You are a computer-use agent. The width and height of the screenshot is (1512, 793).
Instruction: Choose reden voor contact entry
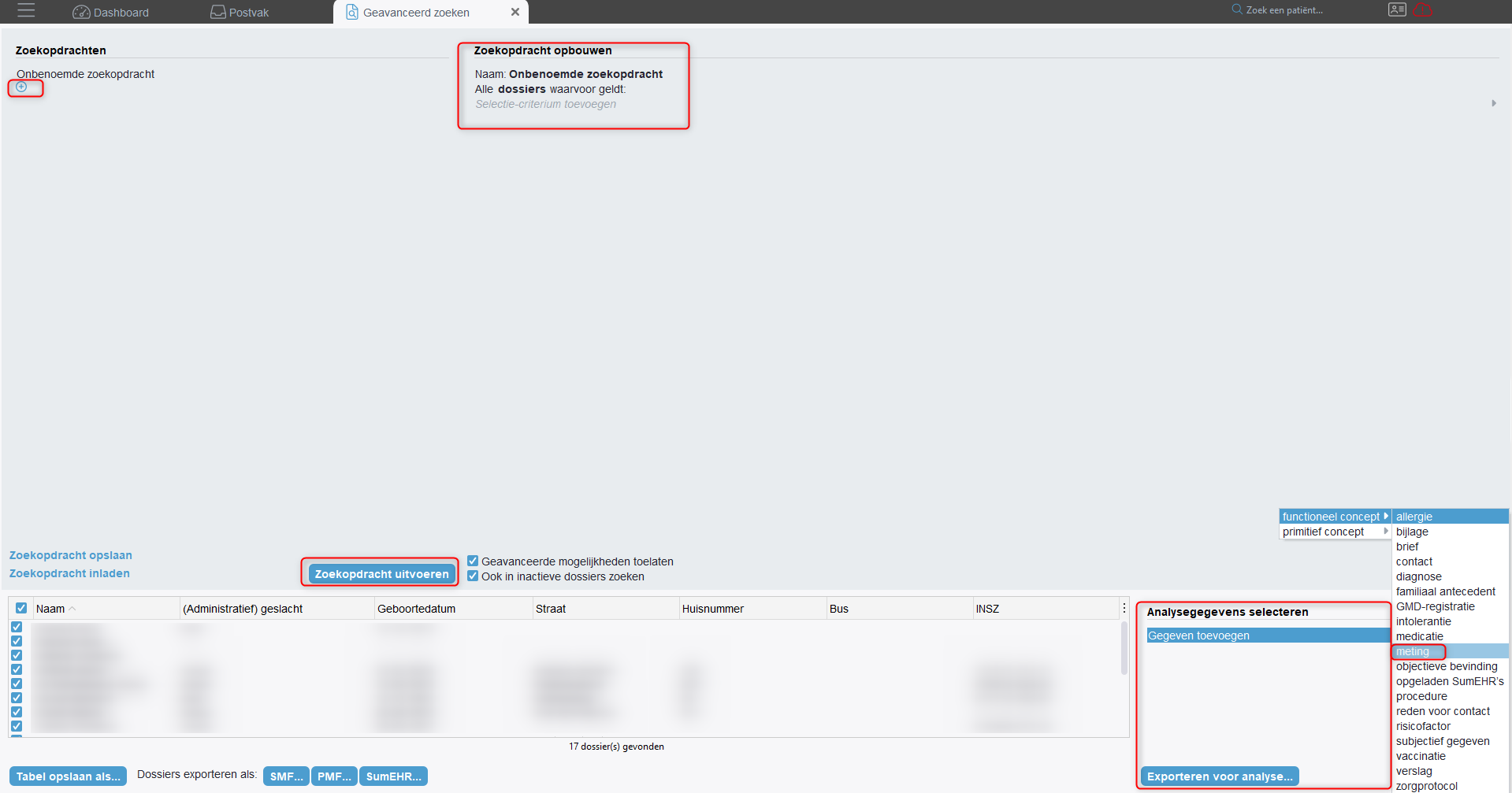[1451, 711]
